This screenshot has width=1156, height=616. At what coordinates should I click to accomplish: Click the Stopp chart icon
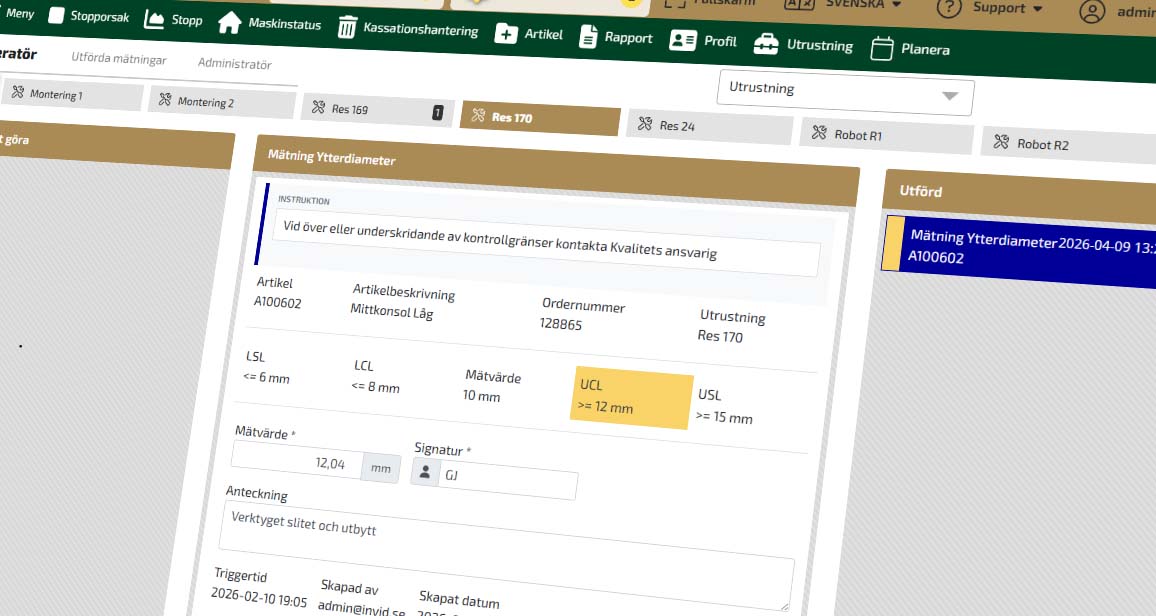[x=154, y=19]
